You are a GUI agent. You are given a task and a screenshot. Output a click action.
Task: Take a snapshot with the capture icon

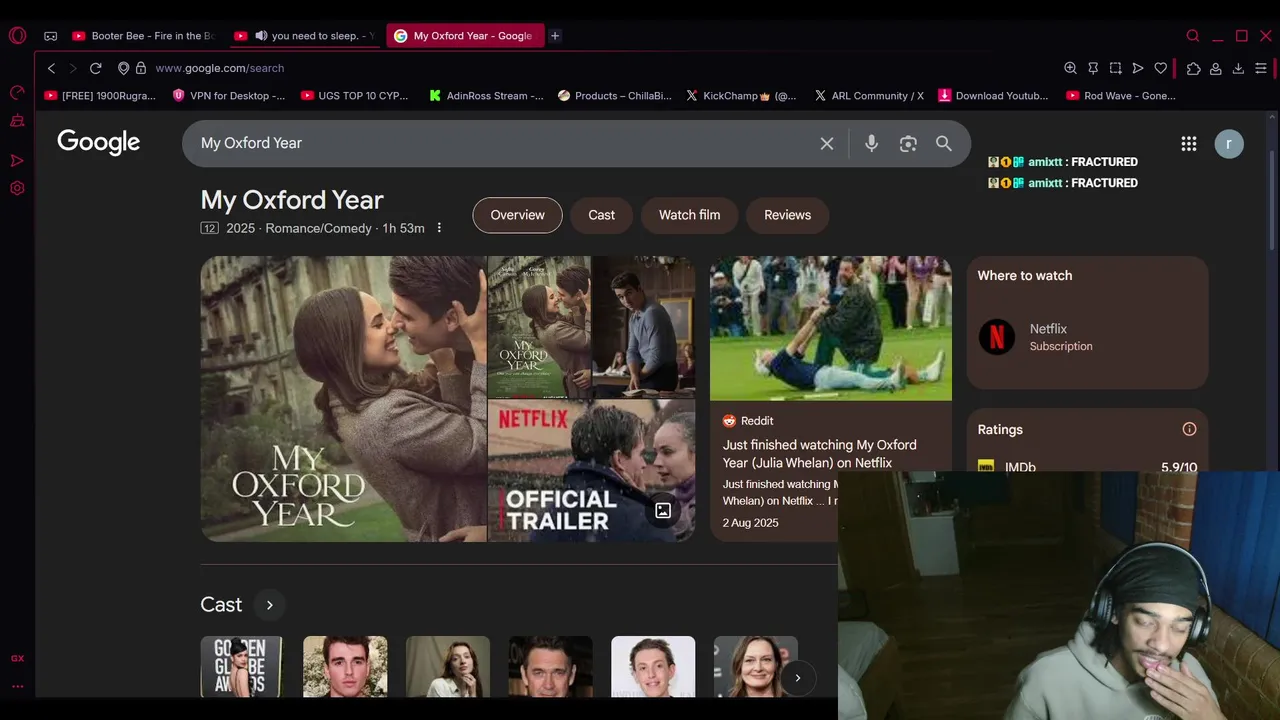[1115, 68]
